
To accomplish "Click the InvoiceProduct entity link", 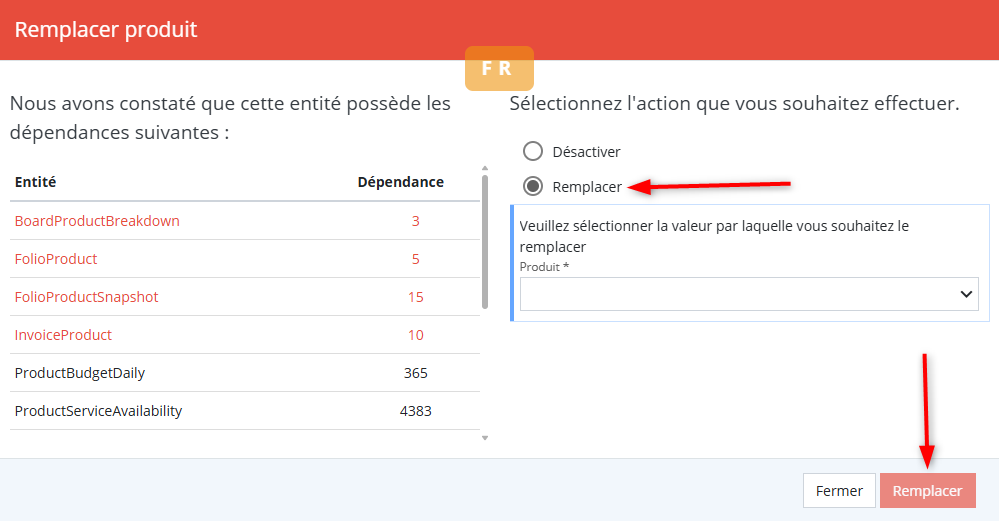I will (63, 335).
